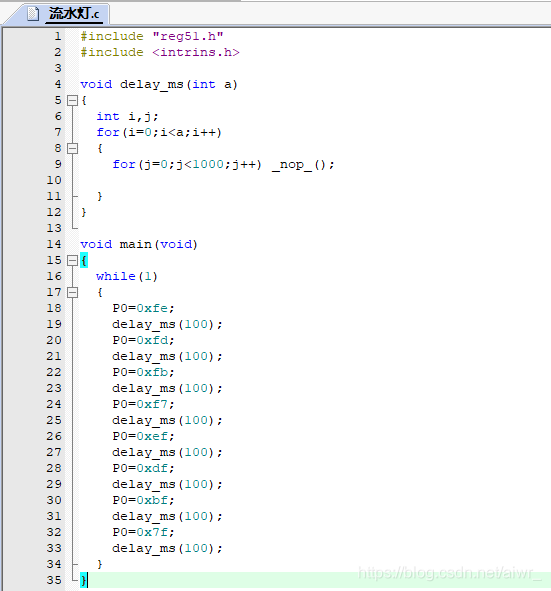Click the #include <intrins.h> line
Image resolution: width=551 pixels, height=591 pixels.
[x=160, y=52]
